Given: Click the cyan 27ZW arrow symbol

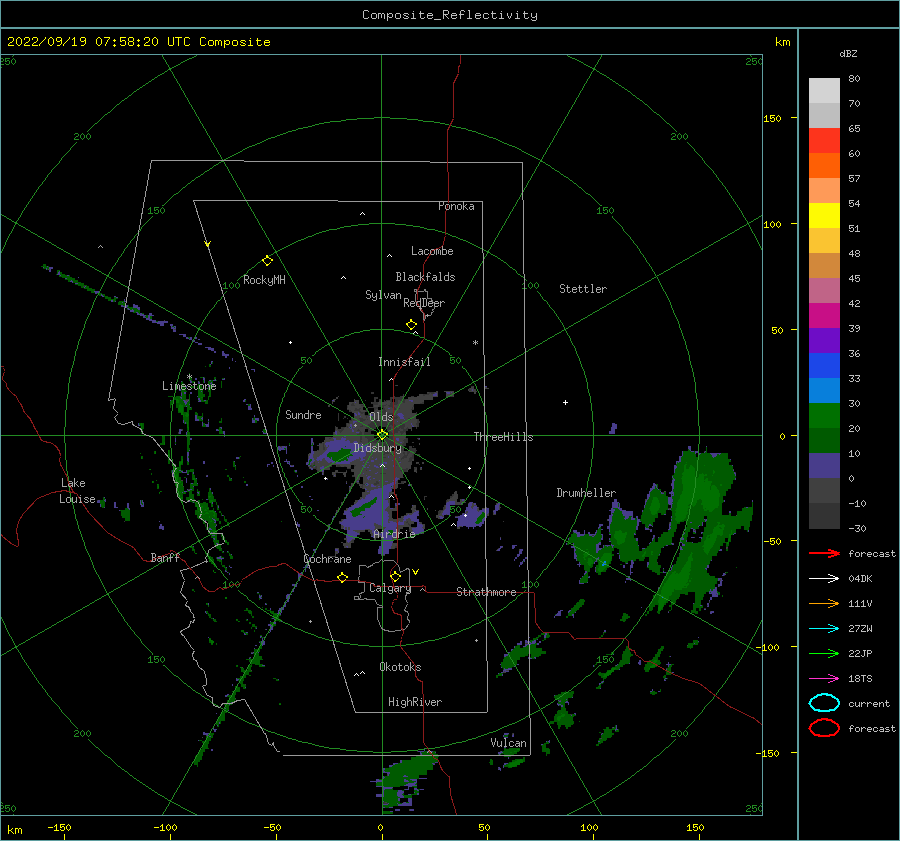Looking at the screenshot, I should click(x=824, y=629).
